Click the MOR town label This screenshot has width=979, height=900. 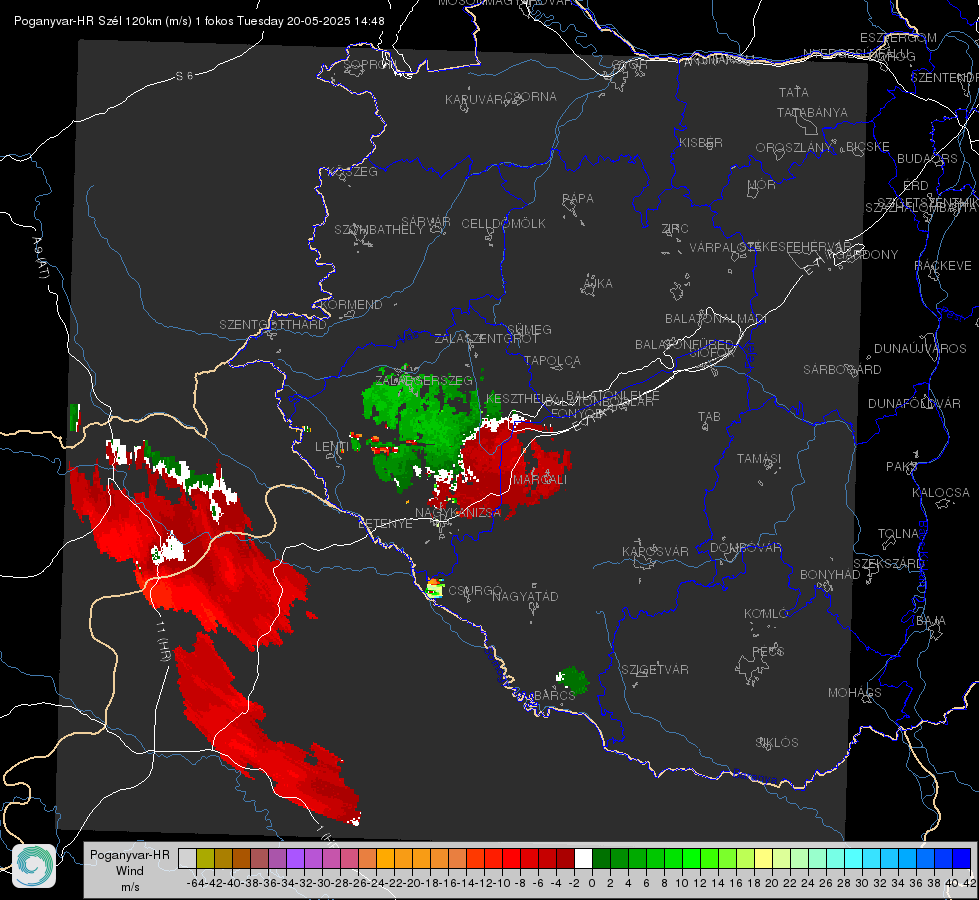click(x=762, y=185)
